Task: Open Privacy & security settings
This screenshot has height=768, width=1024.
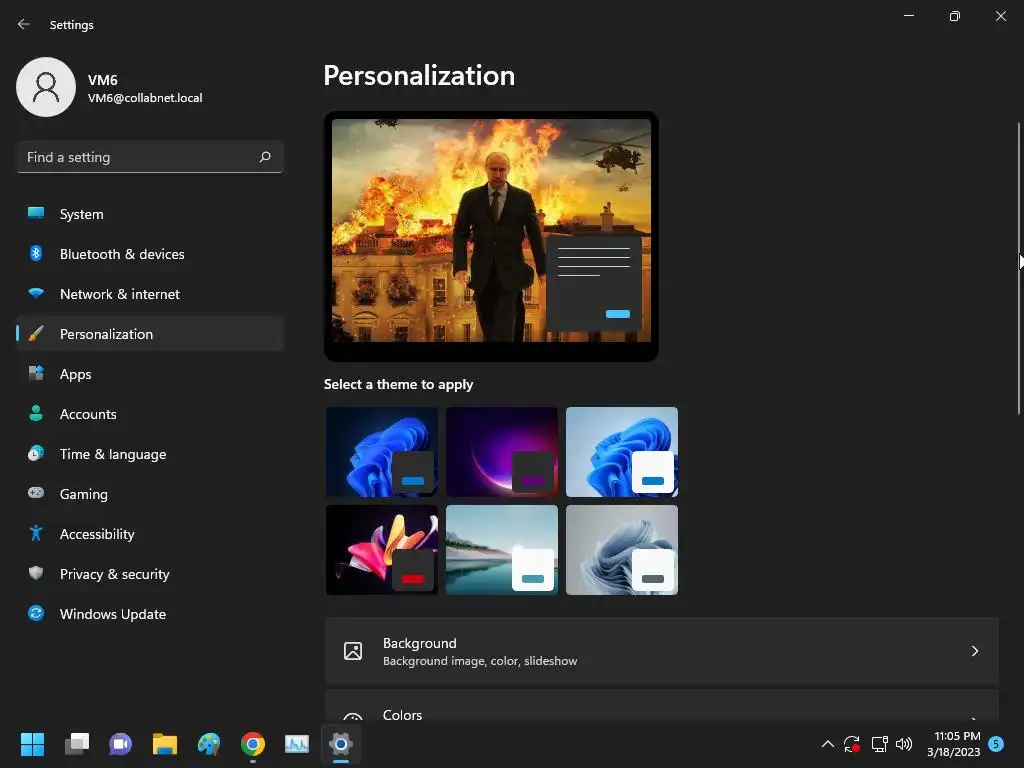Action: coord(150,573)
